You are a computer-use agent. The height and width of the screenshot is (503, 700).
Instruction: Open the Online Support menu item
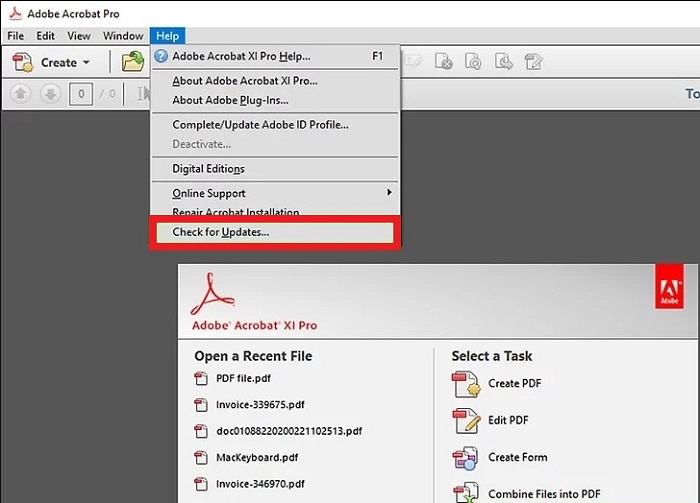pos(275,193)
